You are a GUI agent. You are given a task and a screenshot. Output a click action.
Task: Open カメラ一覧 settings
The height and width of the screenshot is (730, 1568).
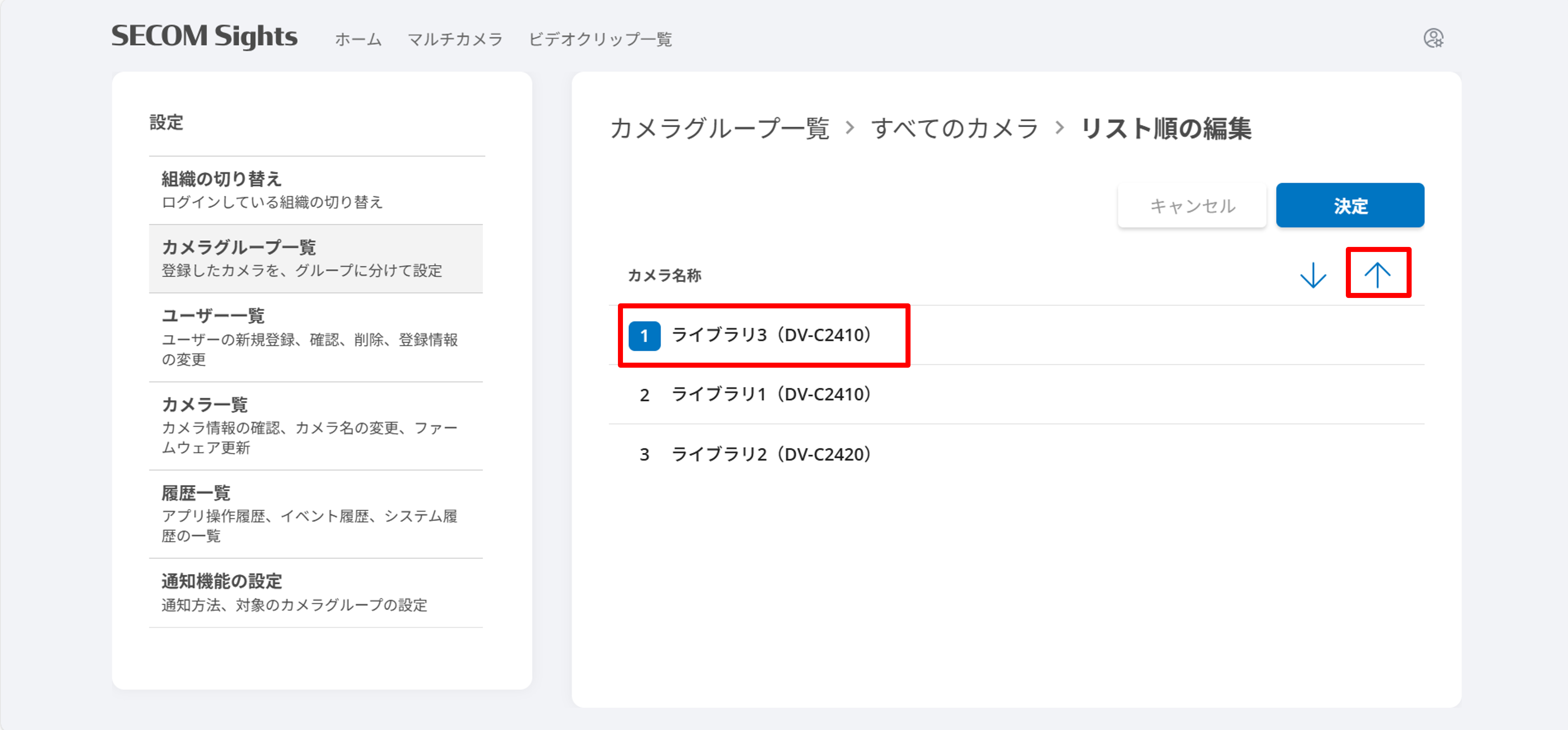[x=316, y=426]
